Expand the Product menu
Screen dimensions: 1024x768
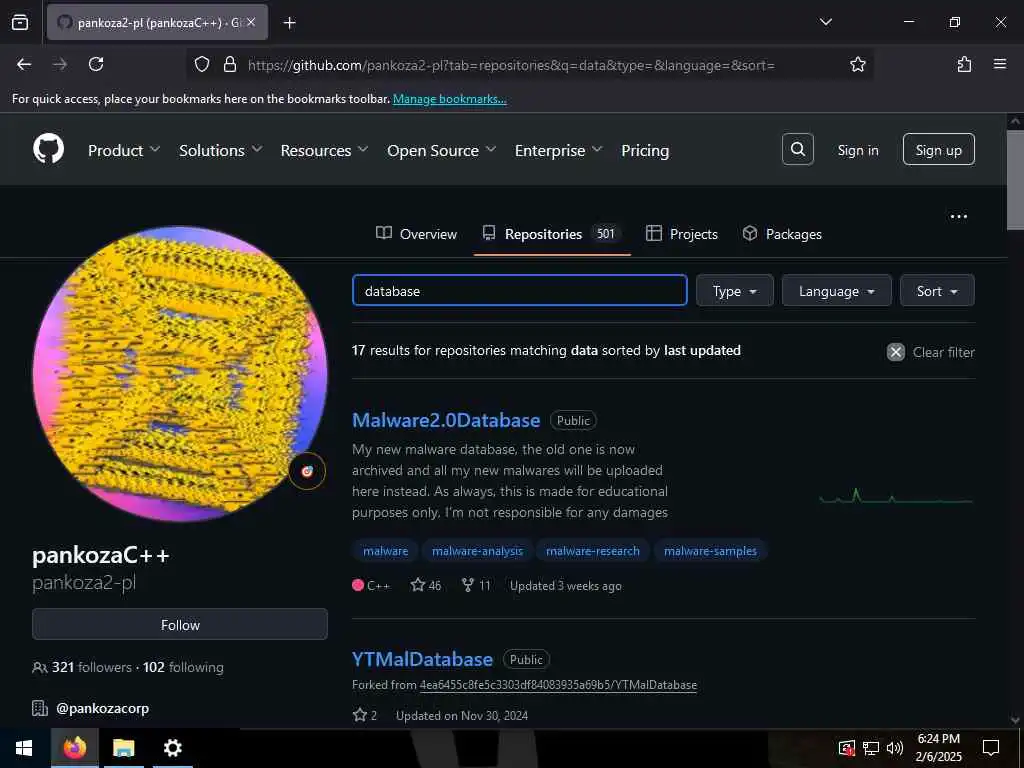point(124,150)
